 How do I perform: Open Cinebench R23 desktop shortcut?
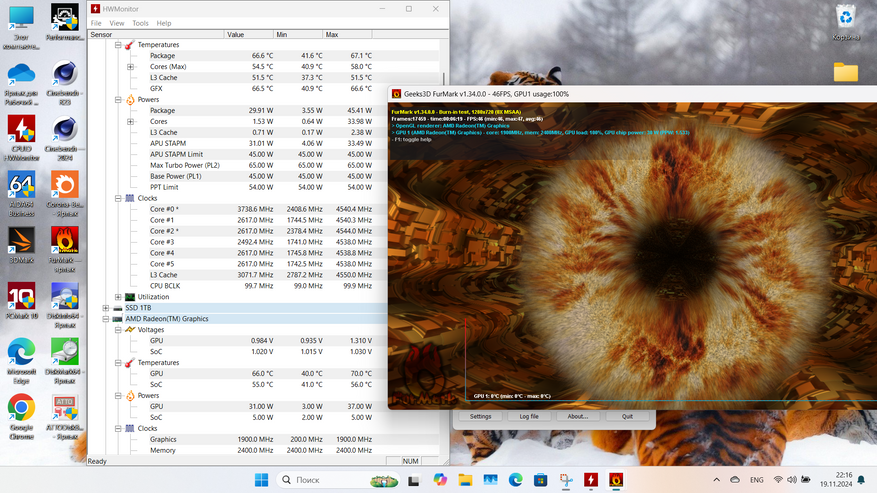pos(65,82)
